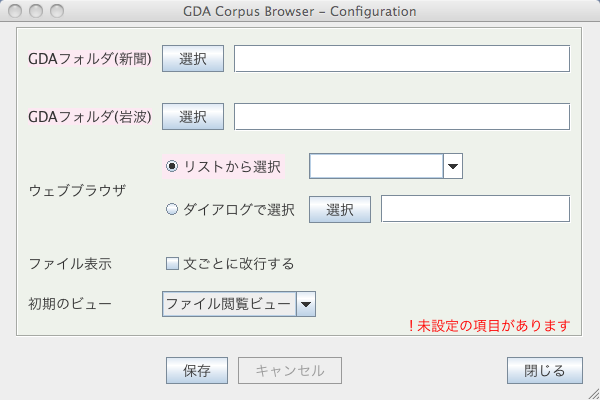The height and width of the screenshot is (400, 600).
Task: Expand the ファイル閲覧ビュー dropdown arrow
Action: tap(306, 304)
